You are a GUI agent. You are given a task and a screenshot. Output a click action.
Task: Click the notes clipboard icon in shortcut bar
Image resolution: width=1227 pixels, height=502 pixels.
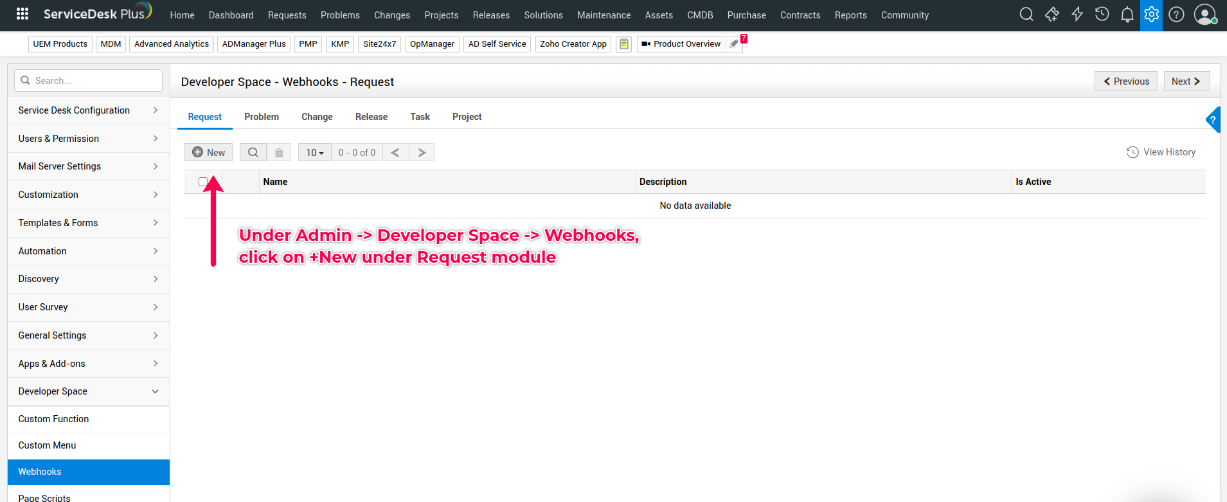click(624, 44)
